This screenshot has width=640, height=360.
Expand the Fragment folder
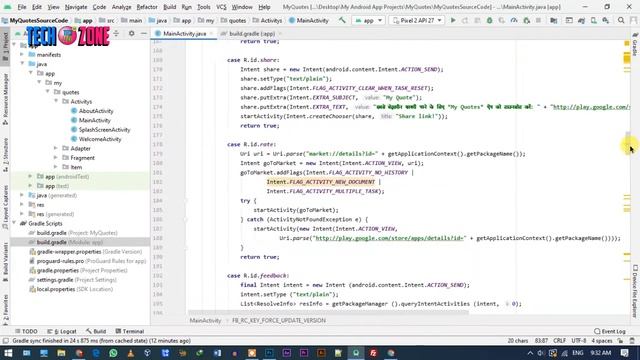[56, 158]
